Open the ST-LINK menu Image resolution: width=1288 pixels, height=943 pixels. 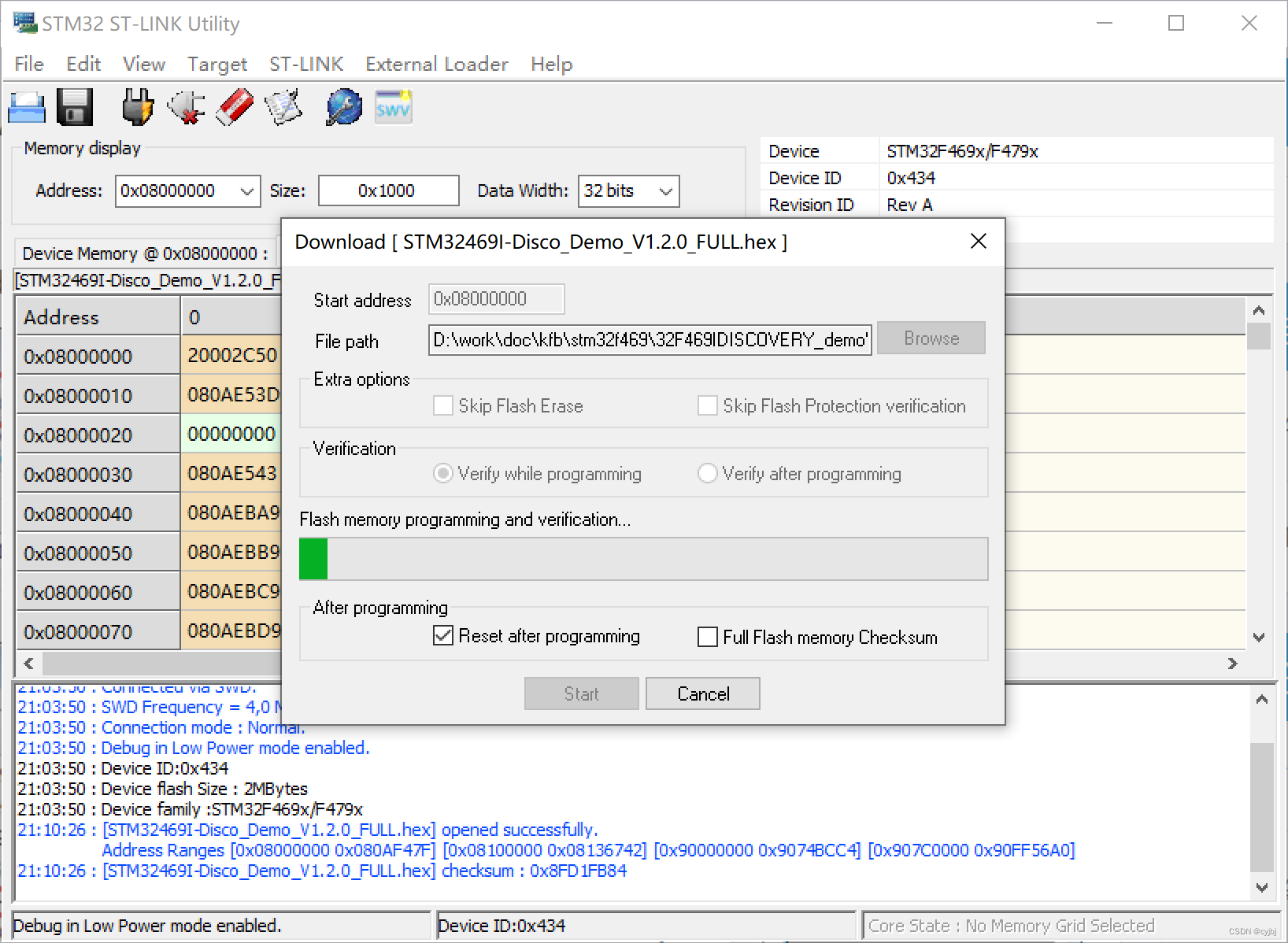pos(306,64)
